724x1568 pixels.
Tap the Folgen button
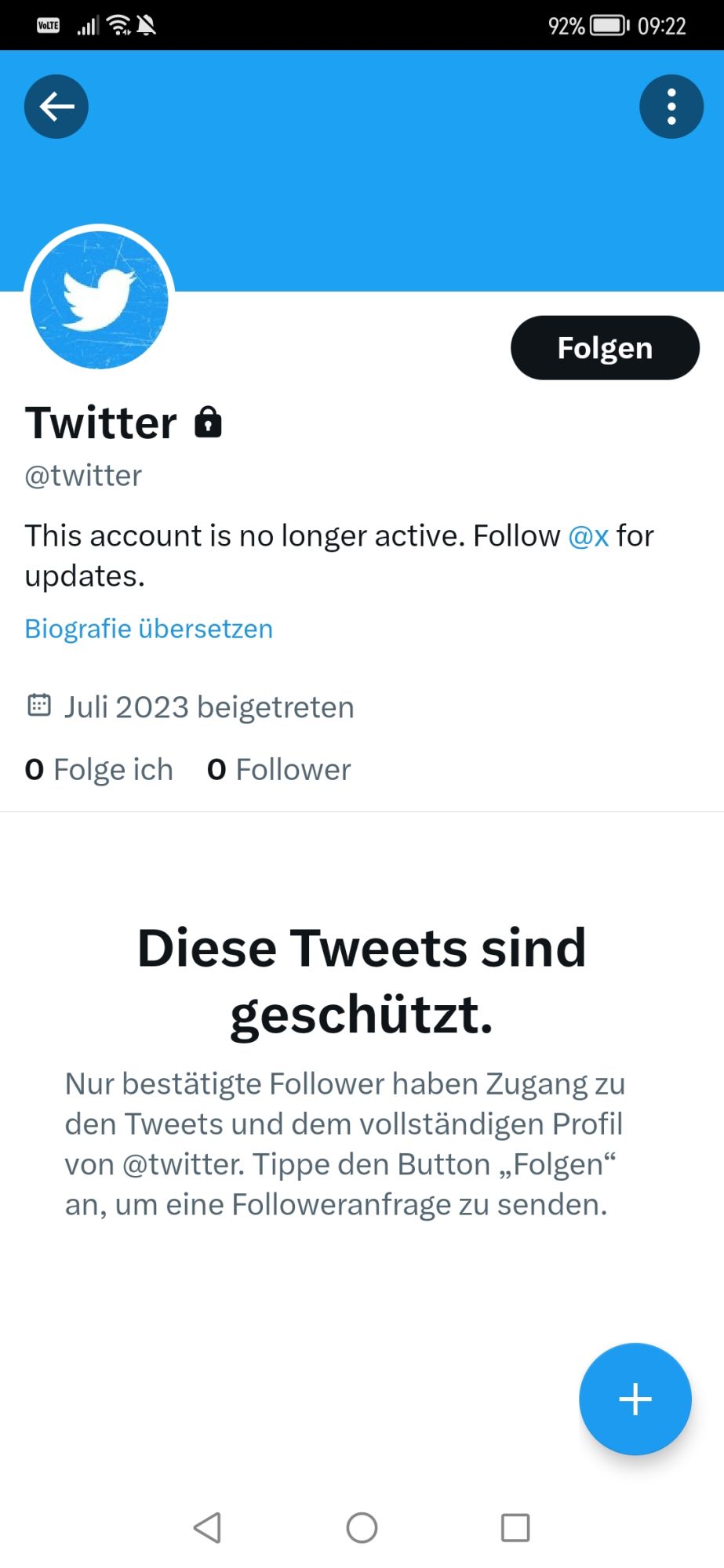click(605, 348)
